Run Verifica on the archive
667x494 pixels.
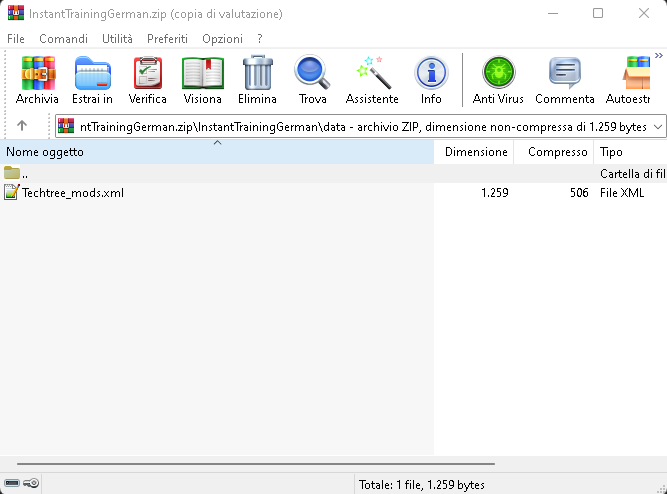click(x=148, y=80)
